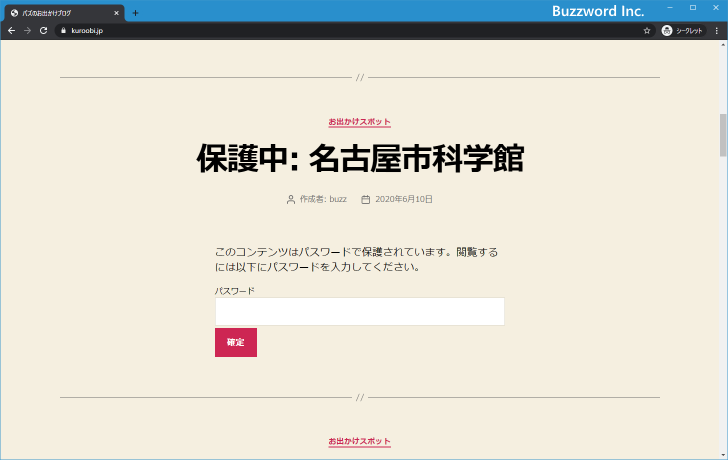
Task: Click the author name buzz
Action: 338,199
